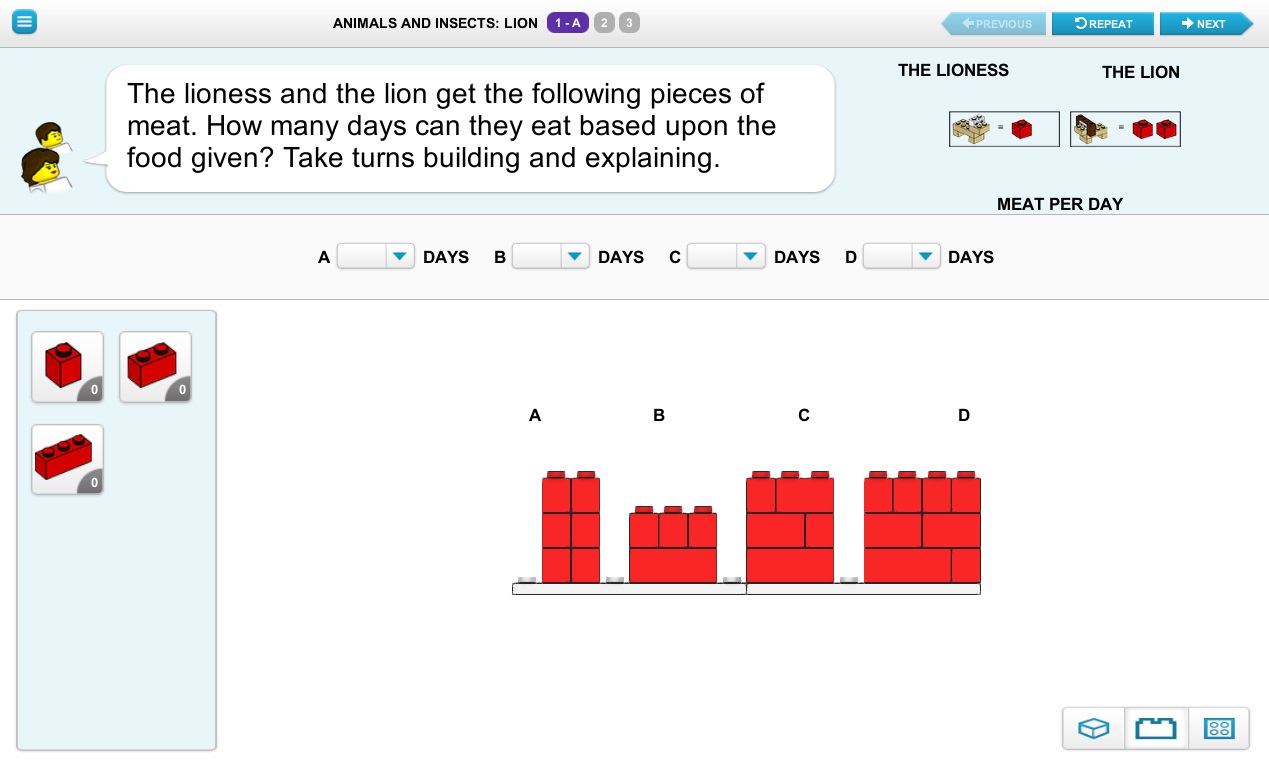Viewport: 1269px width, 761px height.
Task: Open the hamburger menu icon
Action: pos(24,22)
